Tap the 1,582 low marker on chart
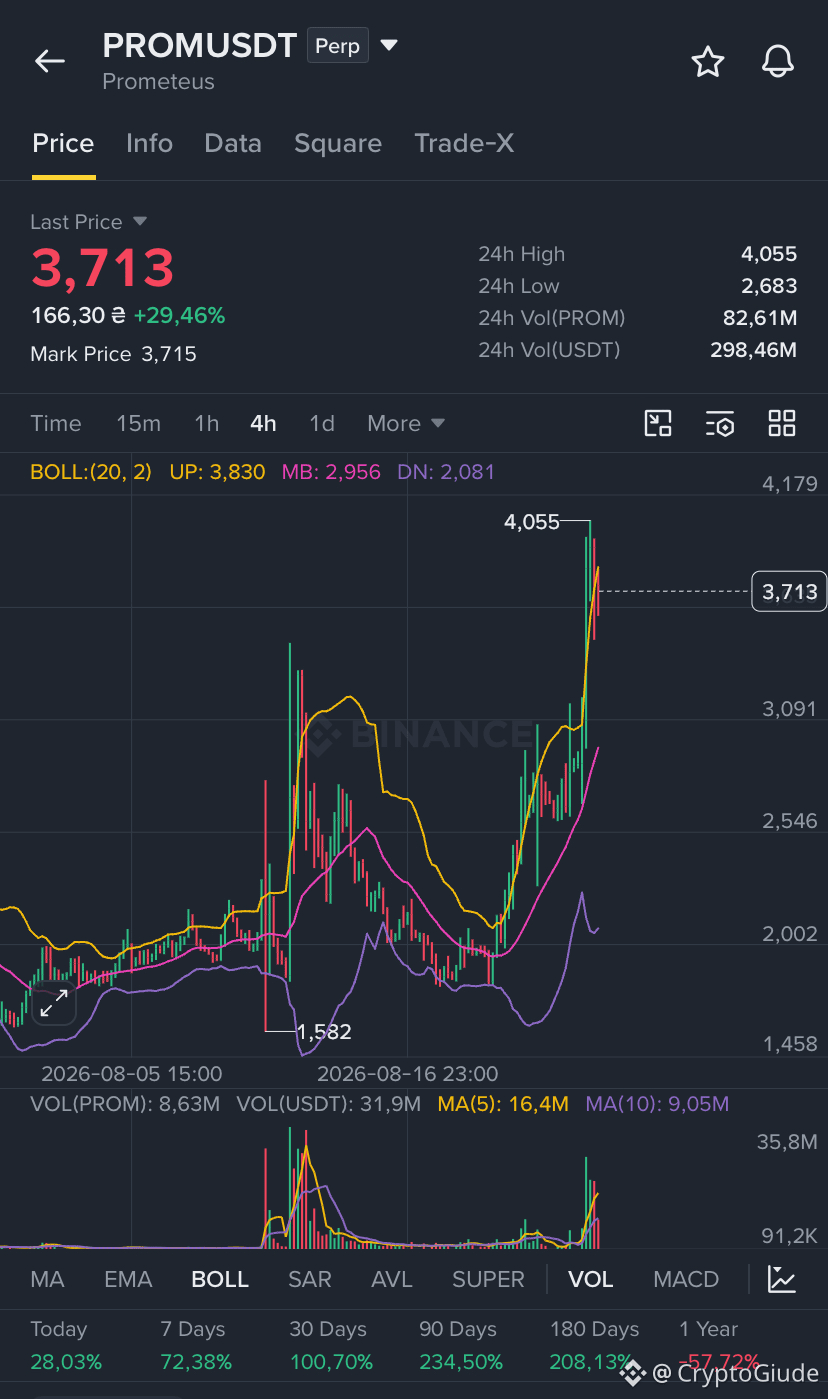Image resolution: width=828 pixels, height=1399 pixels. click(x=324, y=1031)
